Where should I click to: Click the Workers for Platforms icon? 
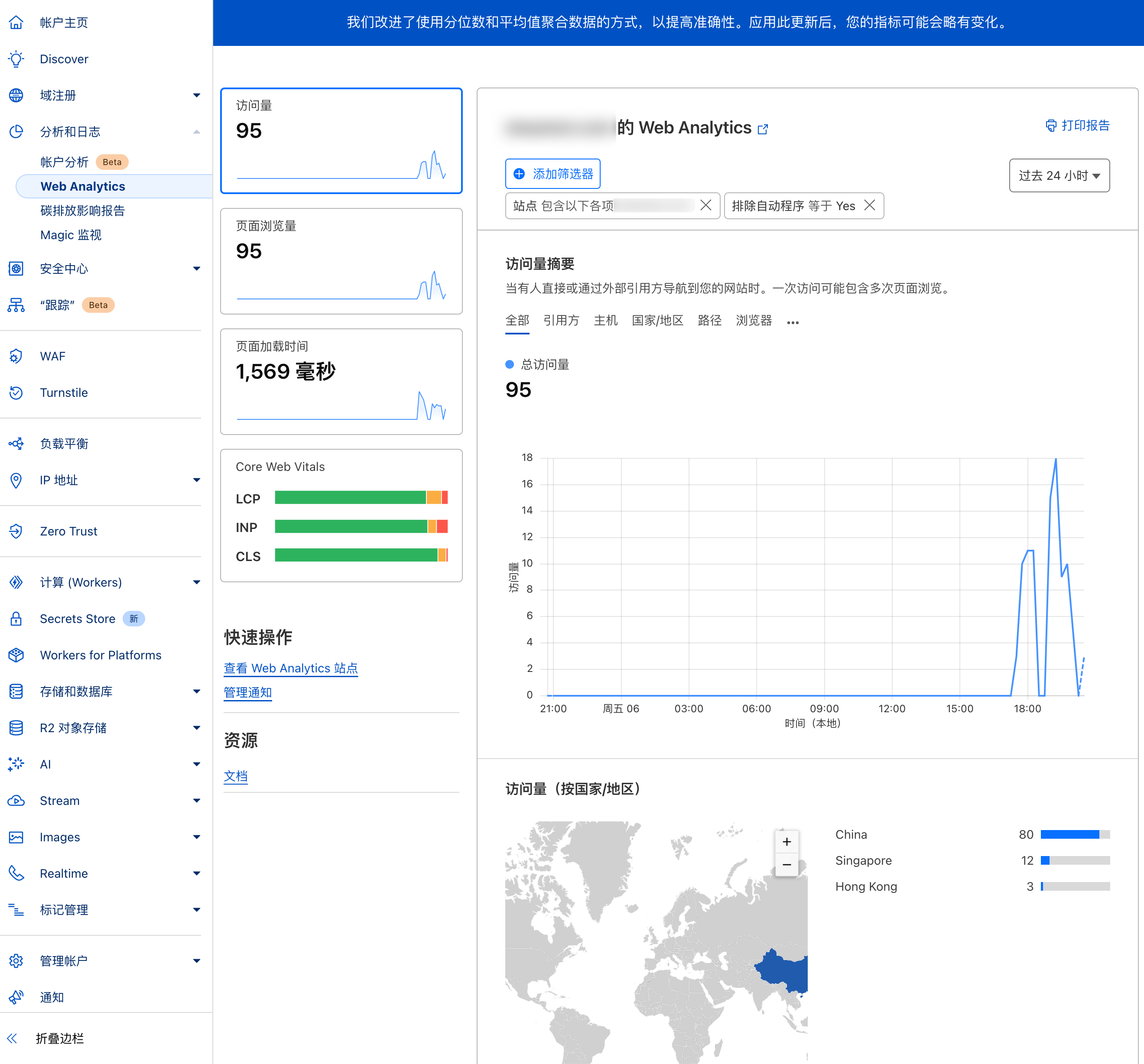click(16, 655)
